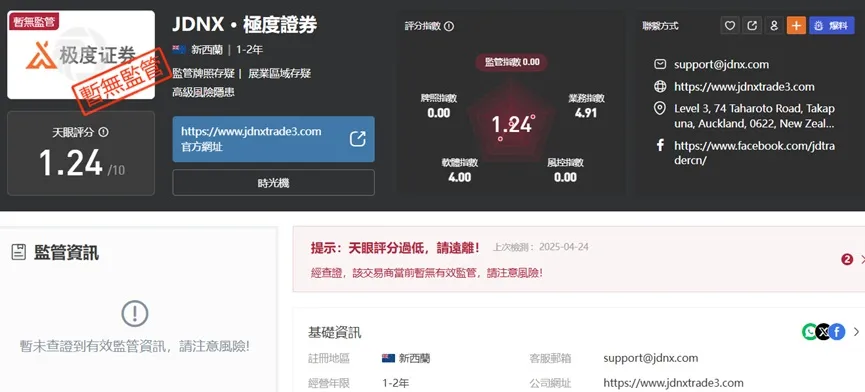
Task: Click the 暫未查證到有效監管資訊 notice text
Action: 135,346
